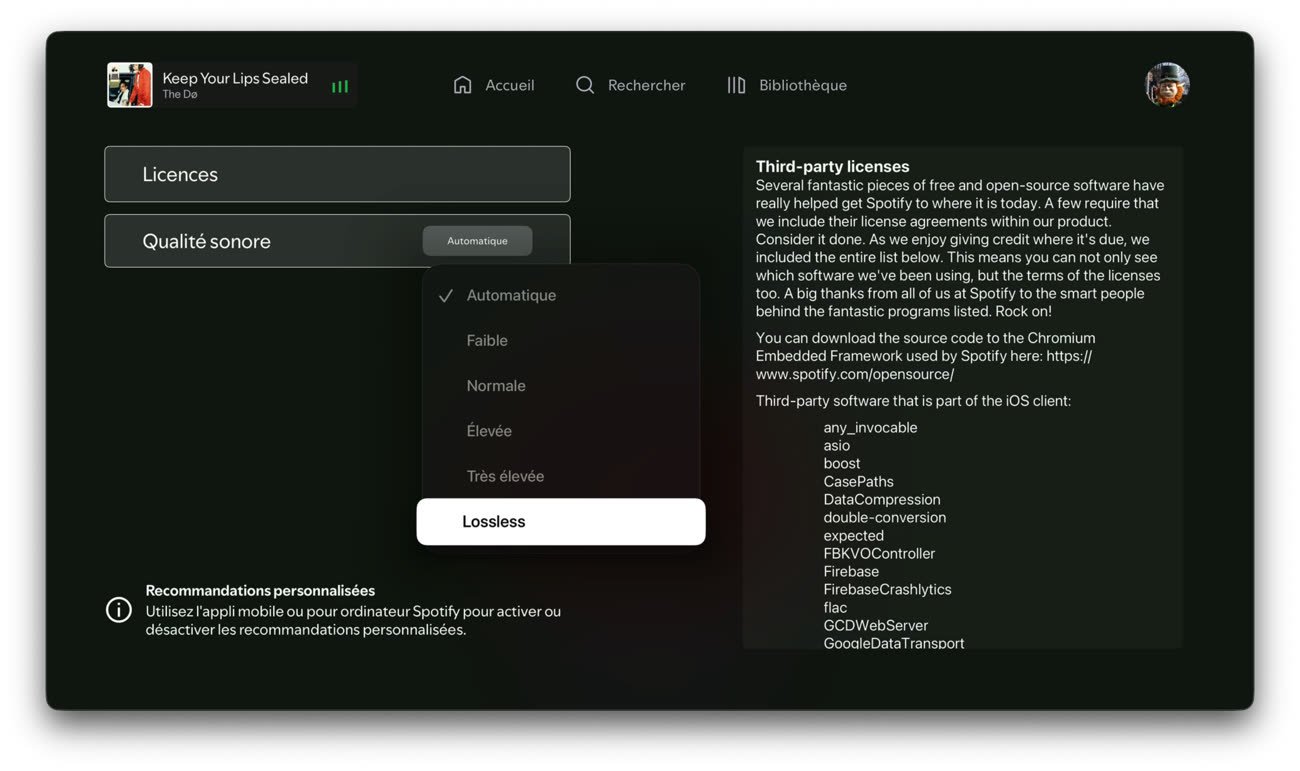Open the Licences settings row

[337, 174]
